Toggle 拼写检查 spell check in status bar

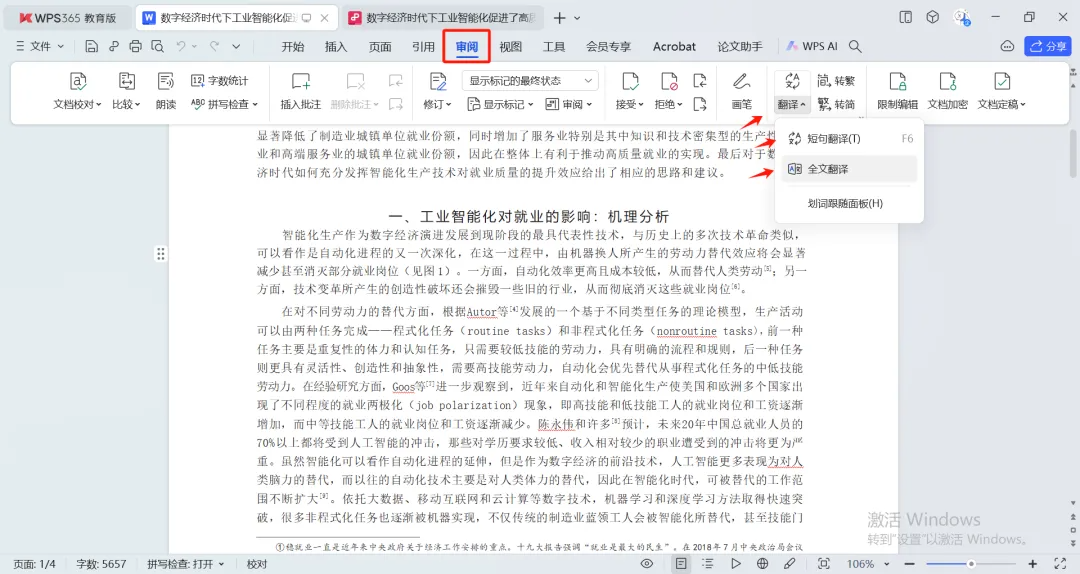tap(185, 564)
